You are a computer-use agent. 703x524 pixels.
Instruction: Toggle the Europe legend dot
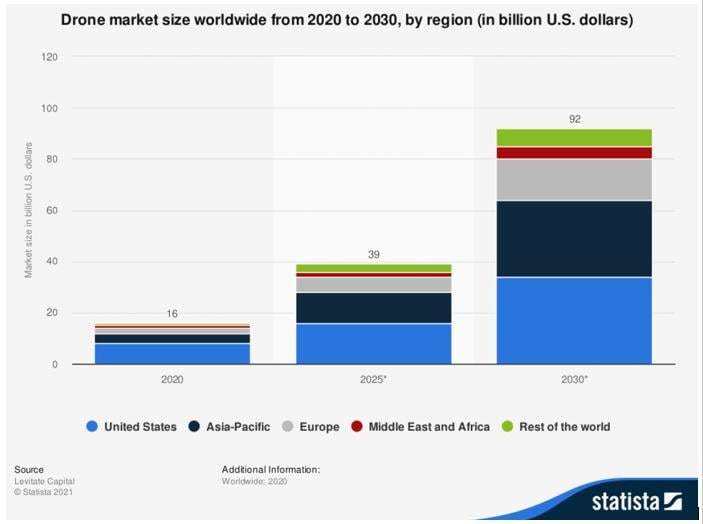[287, 427]
